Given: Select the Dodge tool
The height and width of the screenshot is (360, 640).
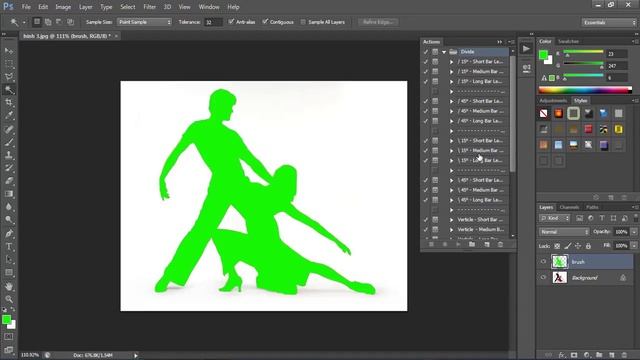Looking at the screenshot, I should coord(9,220).
